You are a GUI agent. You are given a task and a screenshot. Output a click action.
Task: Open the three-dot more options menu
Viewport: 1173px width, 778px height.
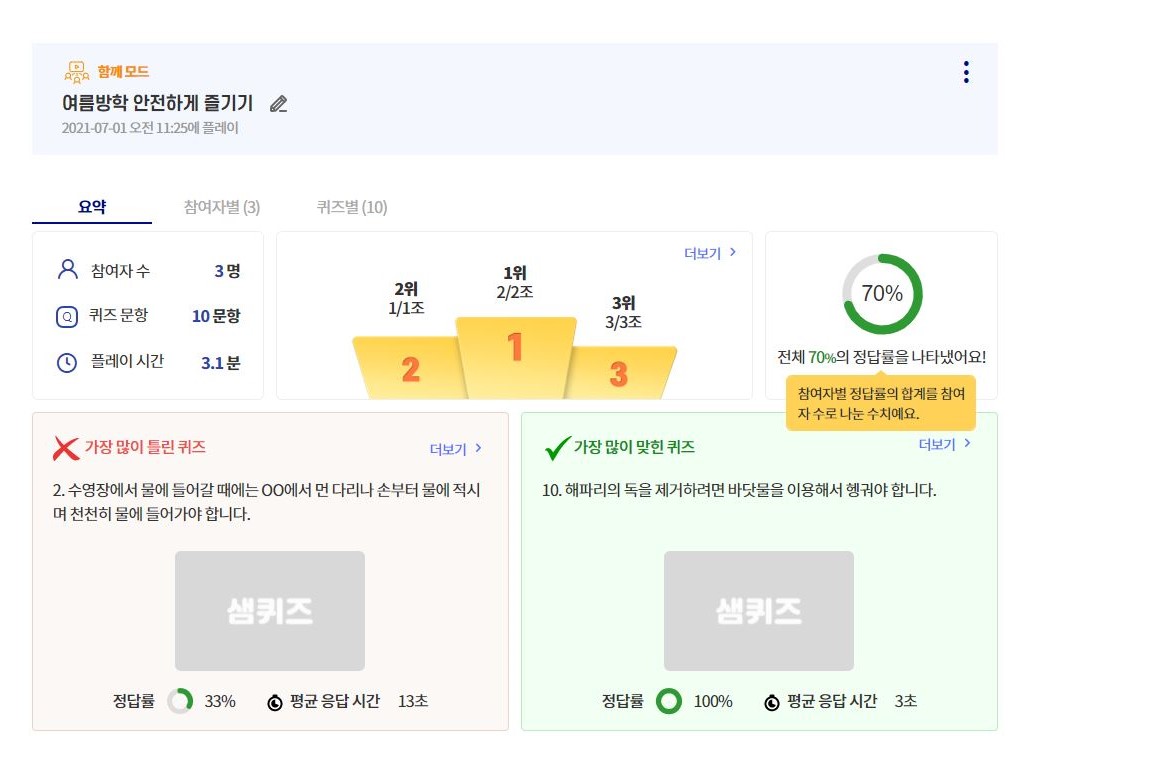point(966,72)
